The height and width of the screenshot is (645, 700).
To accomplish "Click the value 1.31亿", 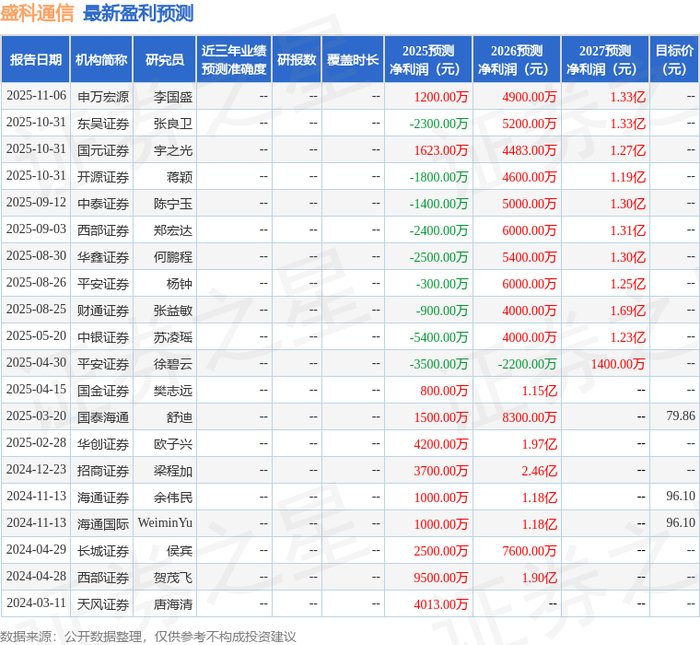I will [628, 231].
